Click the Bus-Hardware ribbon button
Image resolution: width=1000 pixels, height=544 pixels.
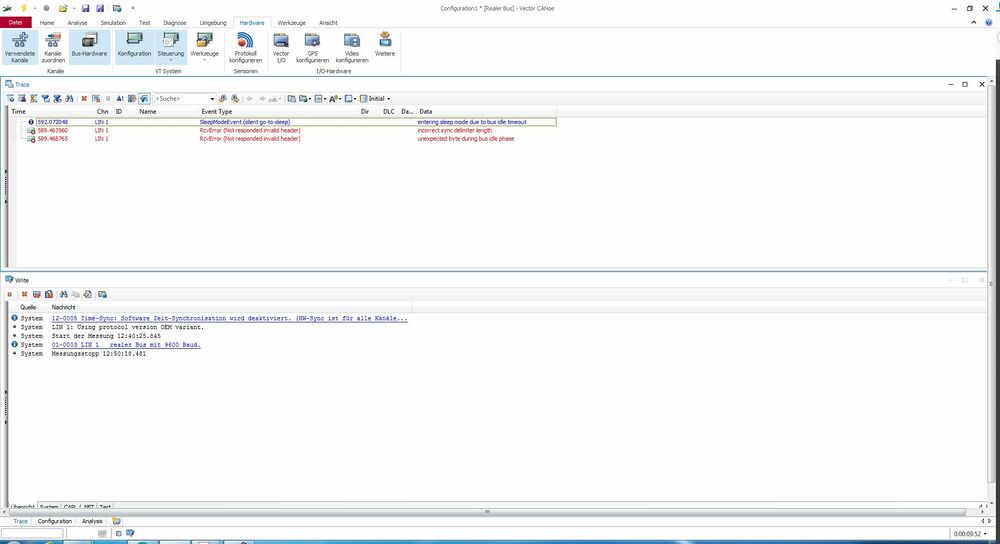click(x=89, y=45)
